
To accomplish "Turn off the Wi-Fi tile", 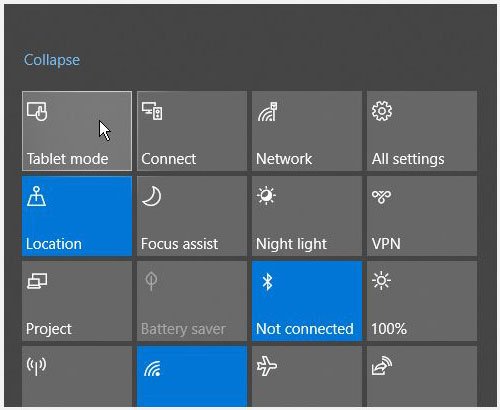I will pyautogui.click(x=192, y=376).
